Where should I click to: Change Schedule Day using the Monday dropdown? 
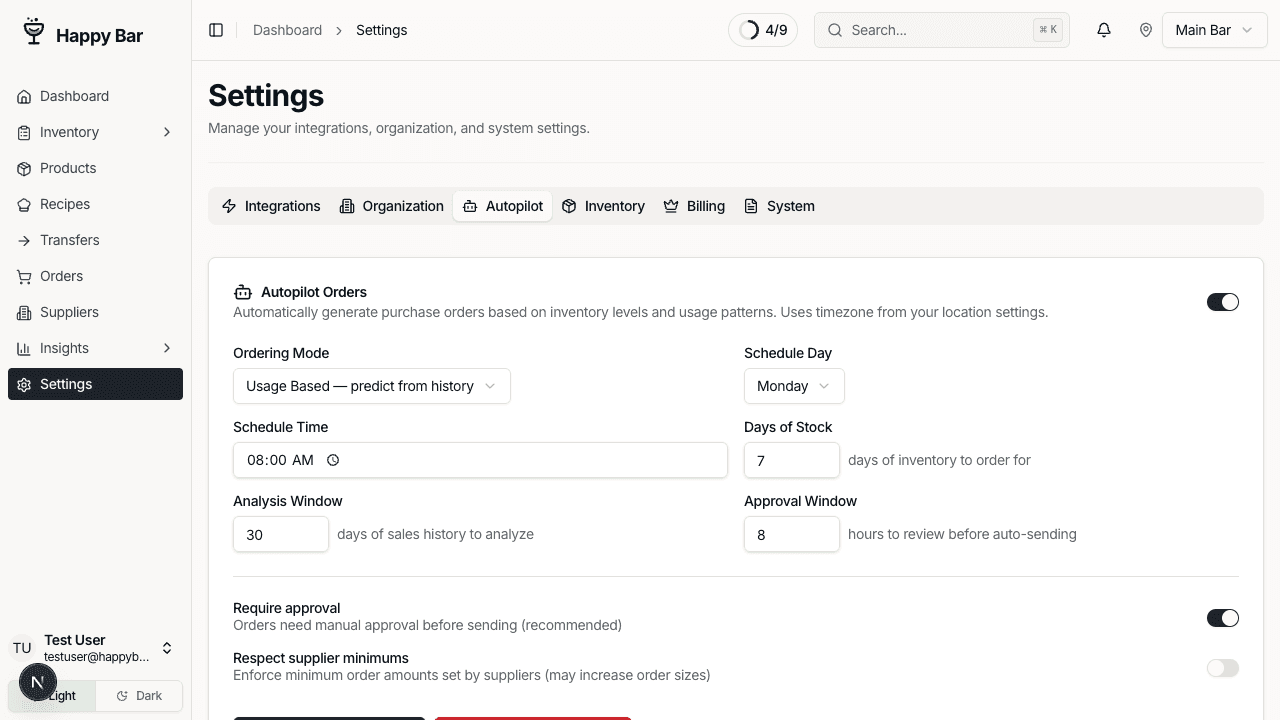[793, 386]
